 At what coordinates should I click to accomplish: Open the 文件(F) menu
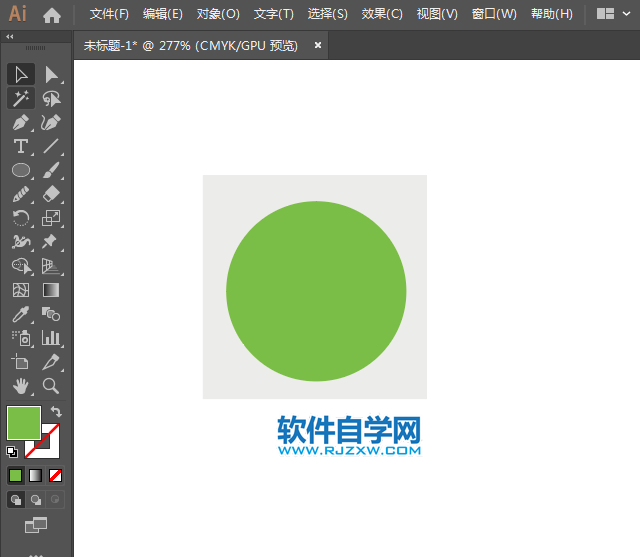point(109,14)
